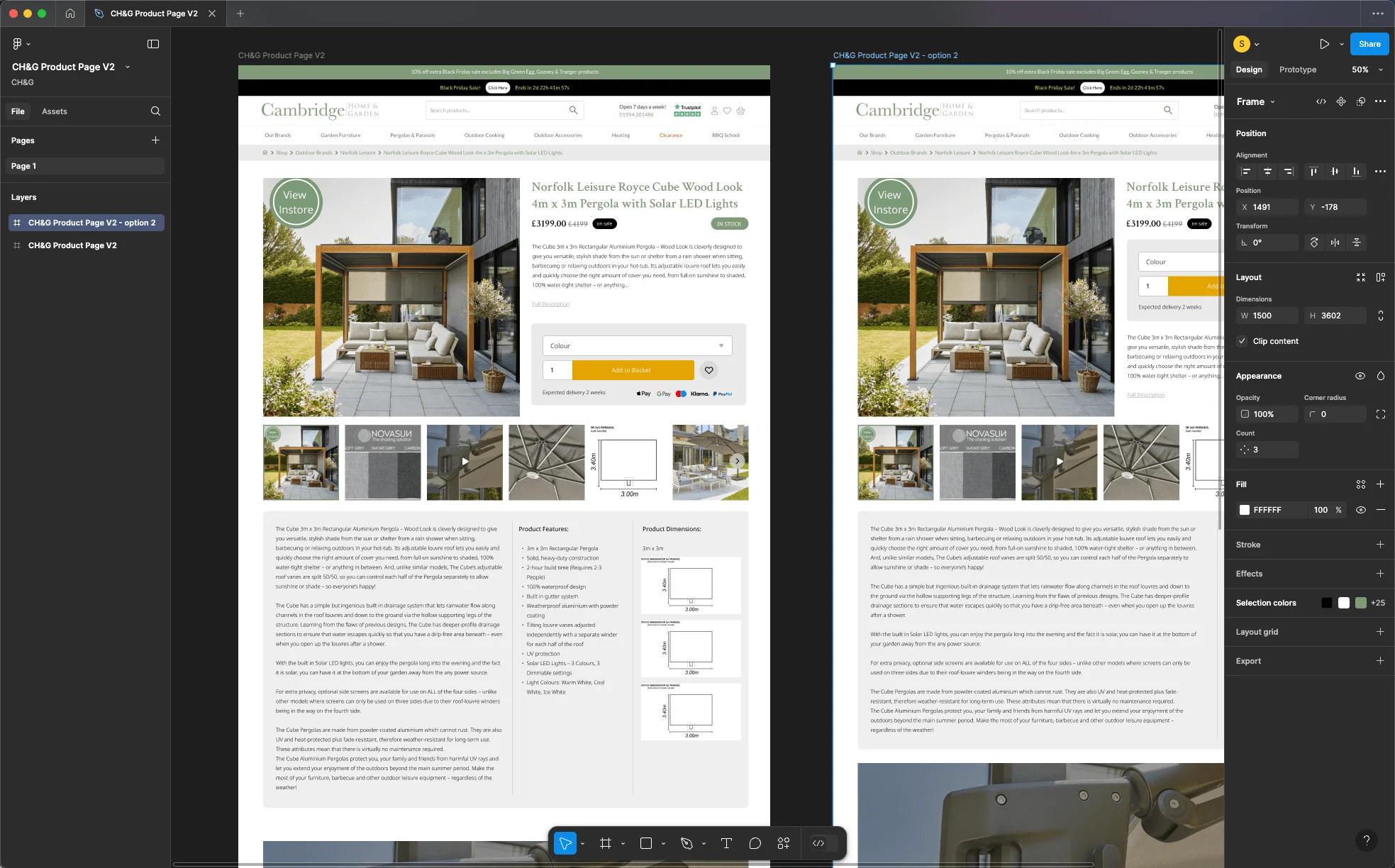Expand the file name CH&G Product Page V2 chevron
The height and width of the screenshot is (868, 1395).
click(128, 67)
